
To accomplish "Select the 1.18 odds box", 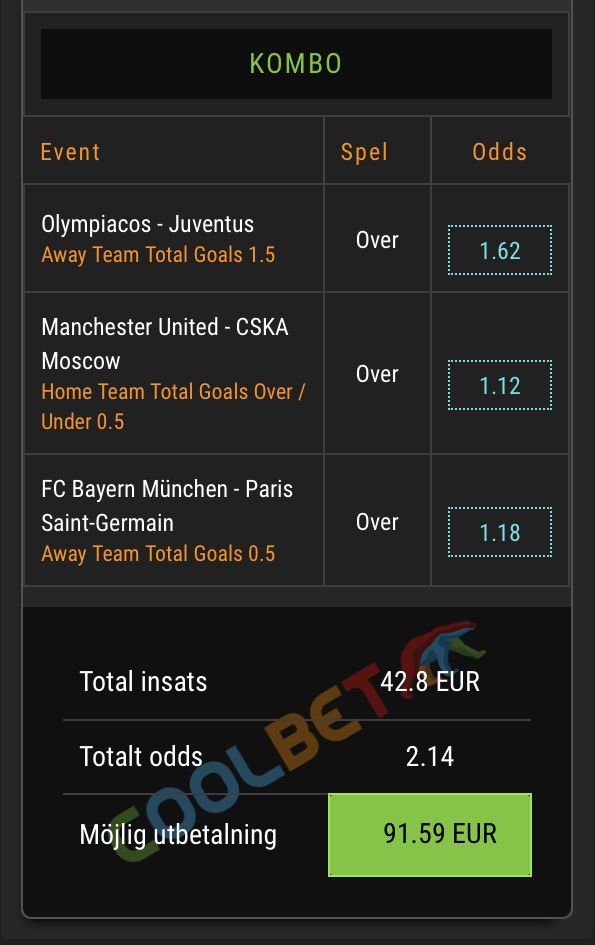I will click(x=500, y=532).
